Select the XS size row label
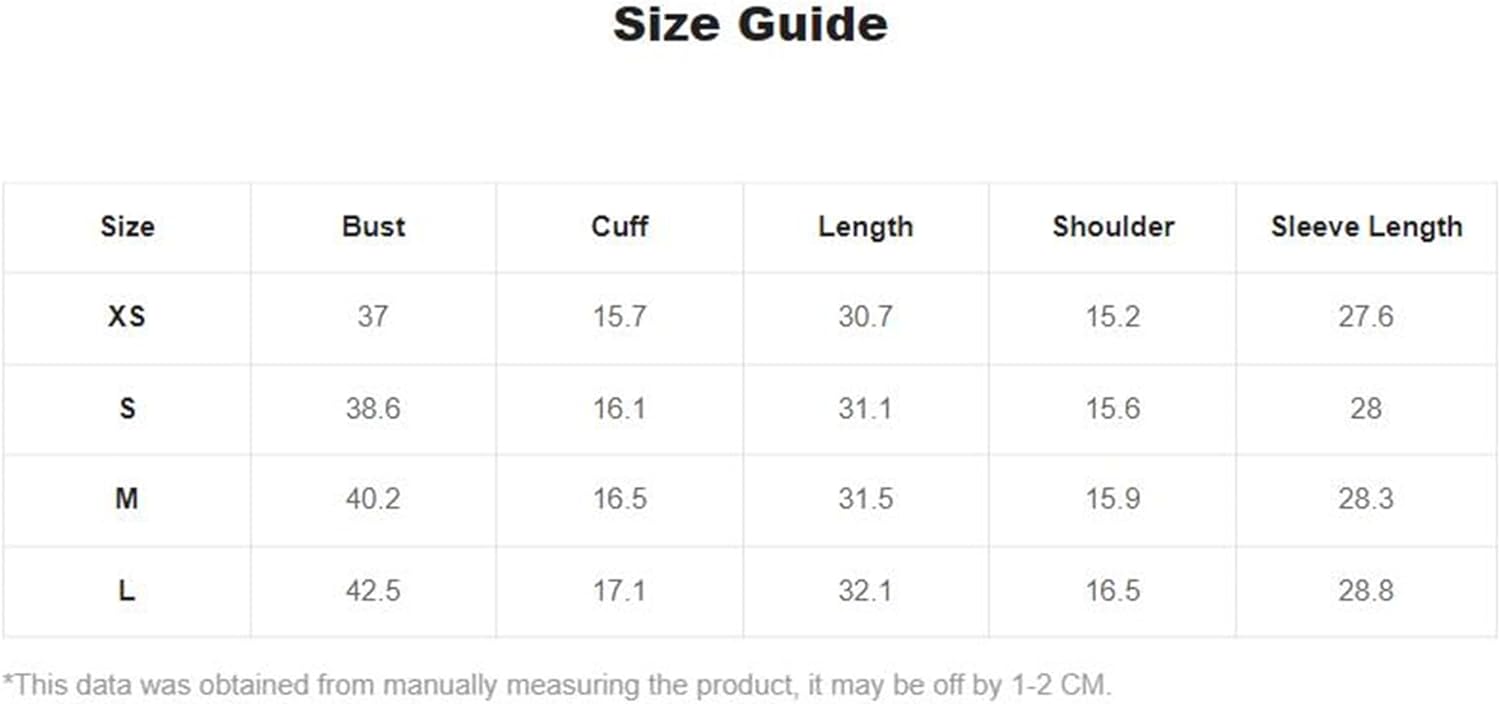 (127, 317)
